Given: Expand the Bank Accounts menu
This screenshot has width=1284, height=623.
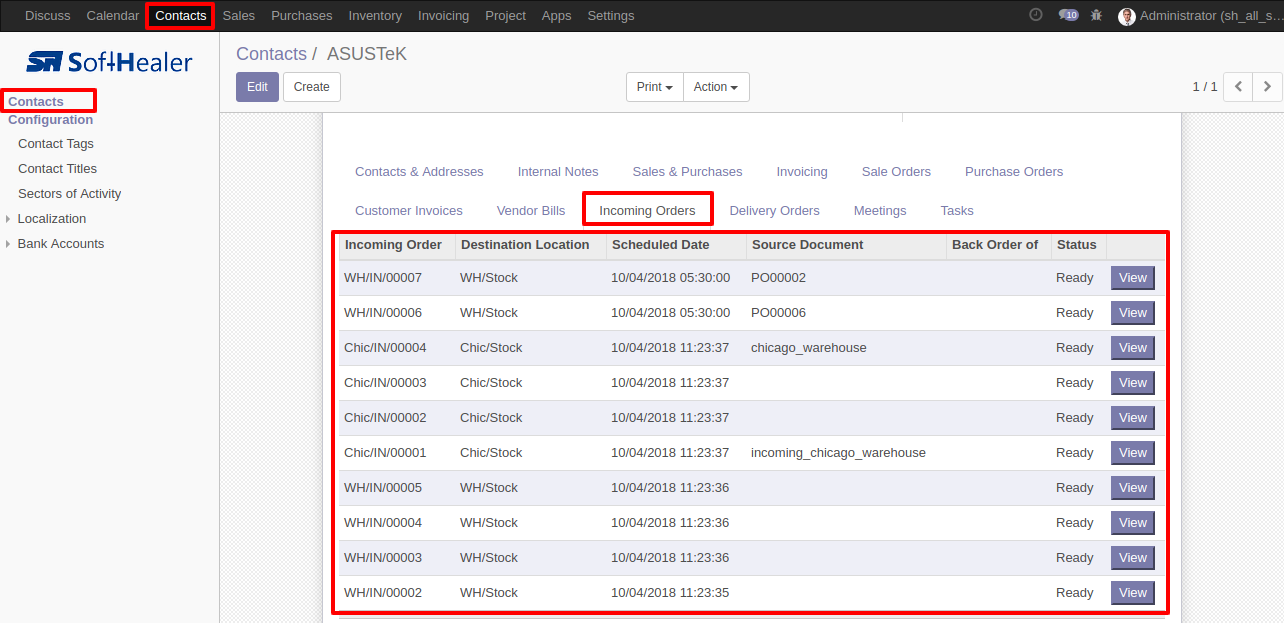Looking at the screenshot, I should point(61,243).
